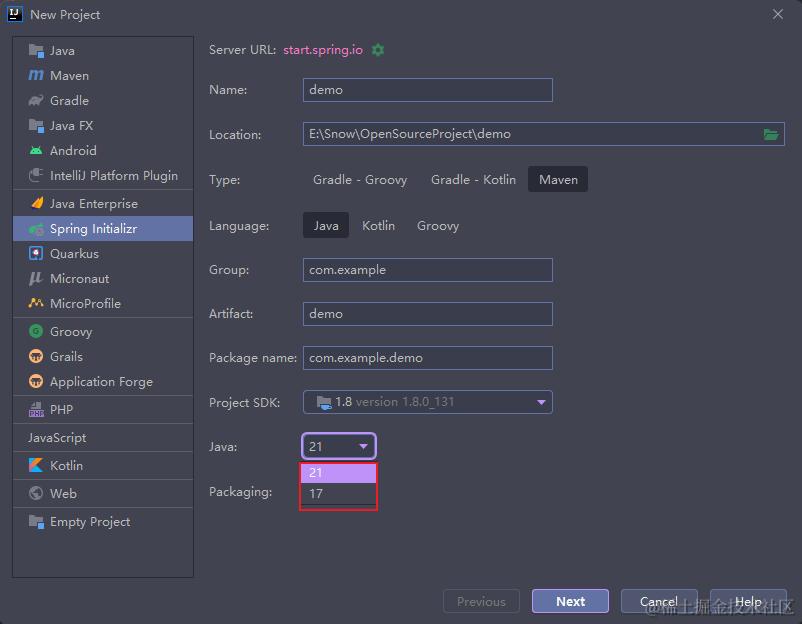Select Quarkus generator label

click(x=74, y=254)
